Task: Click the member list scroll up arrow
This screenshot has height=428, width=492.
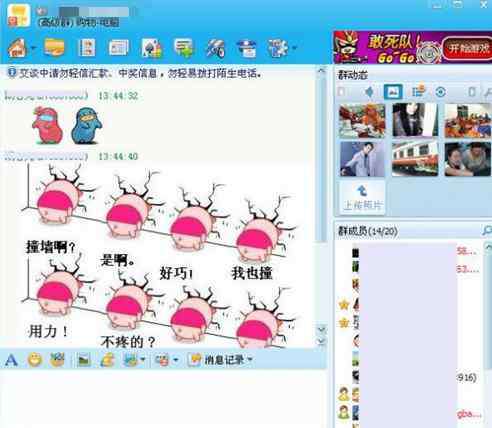Action: click(488, 247)
